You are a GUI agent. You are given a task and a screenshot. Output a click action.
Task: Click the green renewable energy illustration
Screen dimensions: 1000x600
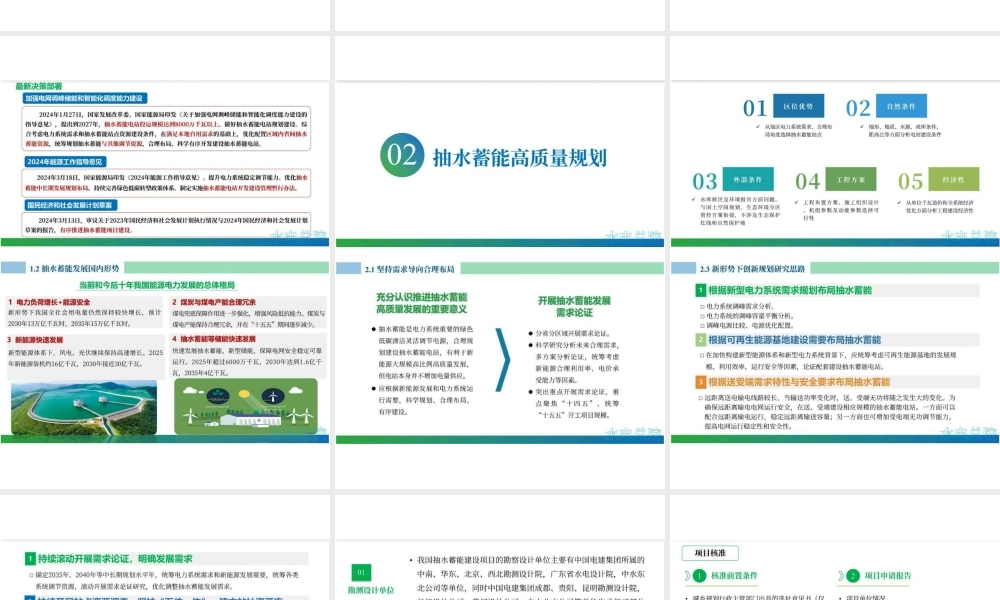pos(246,407)
